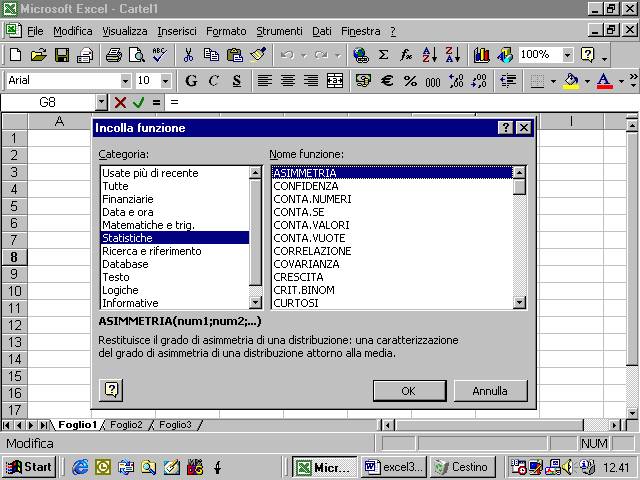The image size is (640, 480).
Task: Click the function list scrollbar down arrow
Action: coord(519,302)
